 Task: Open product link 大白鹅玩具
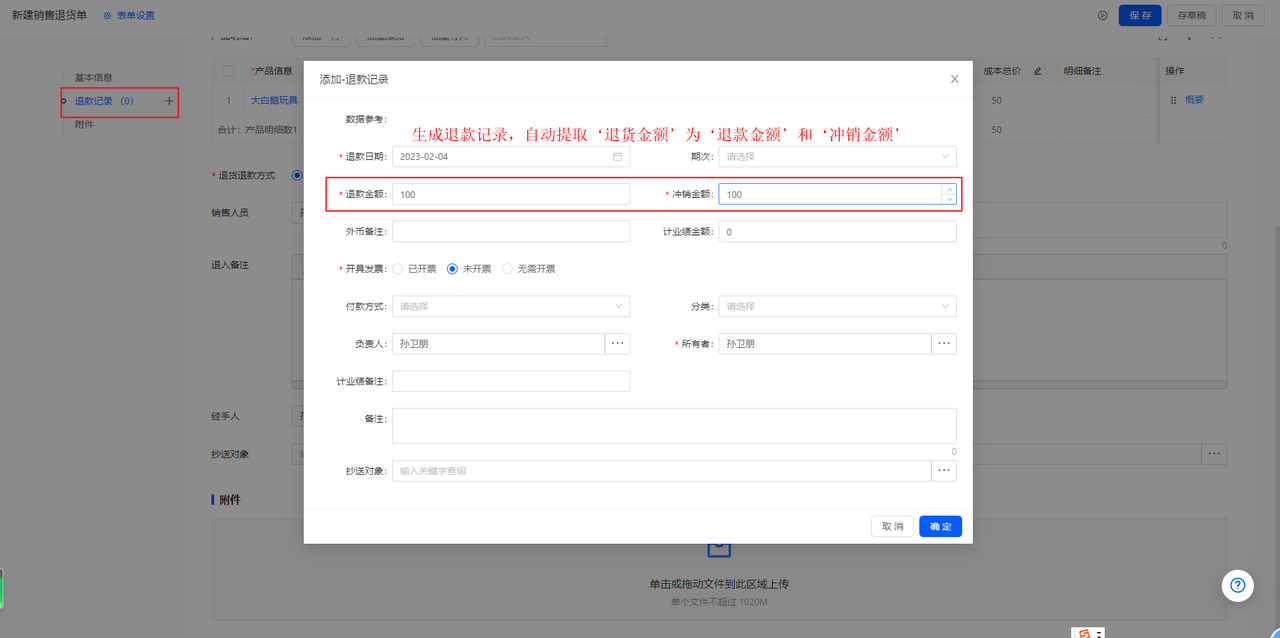pyautogui.click(x=274, y=100)
